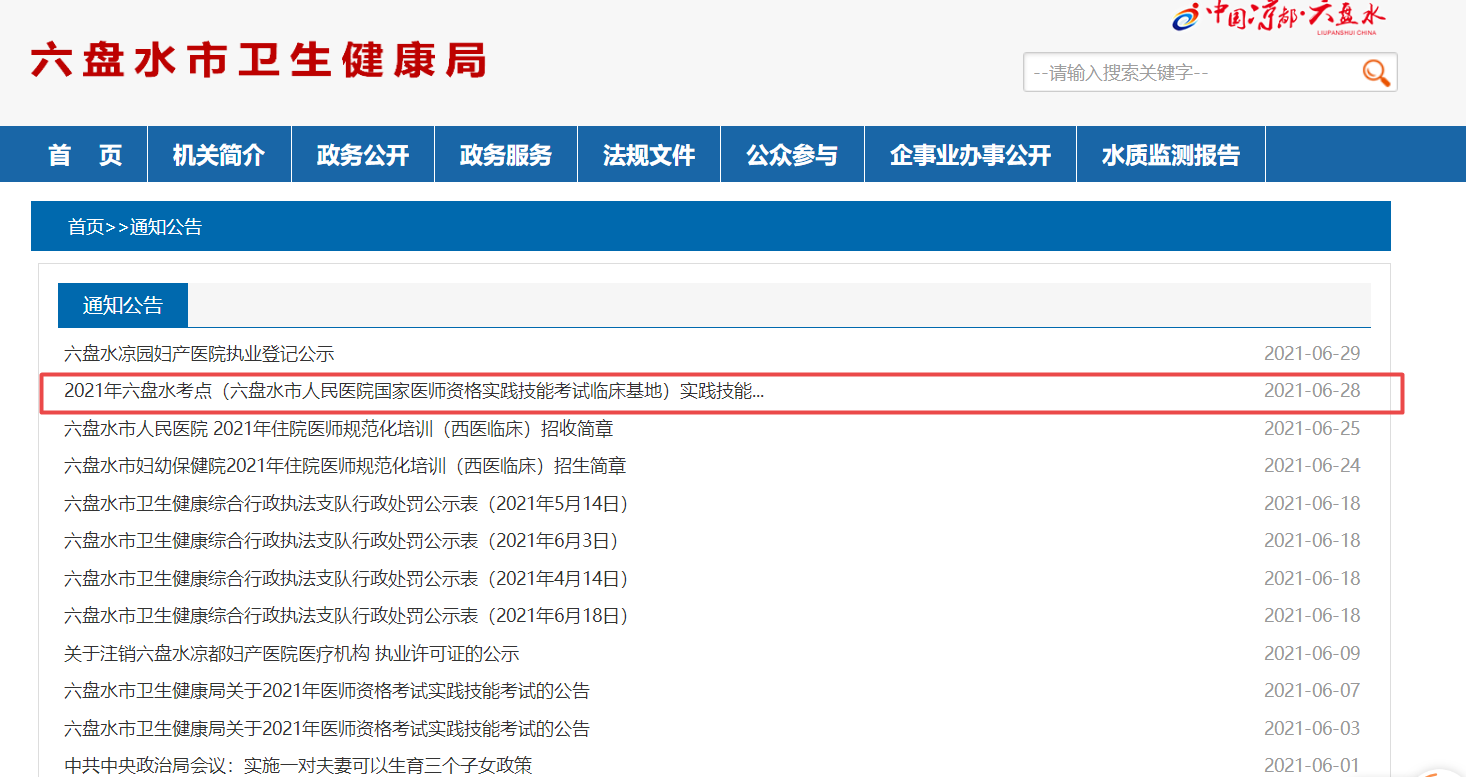This screenshot has height=777, width=1466.
Task: Type in the search keyword field
Action: tap(1190, 73)
